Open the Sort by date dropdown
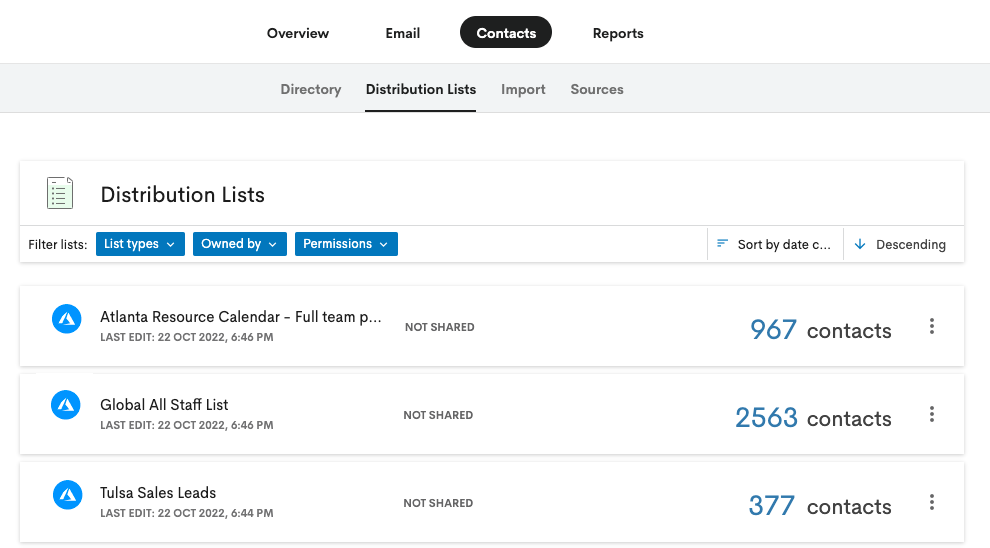Viewport: 990px width, 548px height. [775, 244]
